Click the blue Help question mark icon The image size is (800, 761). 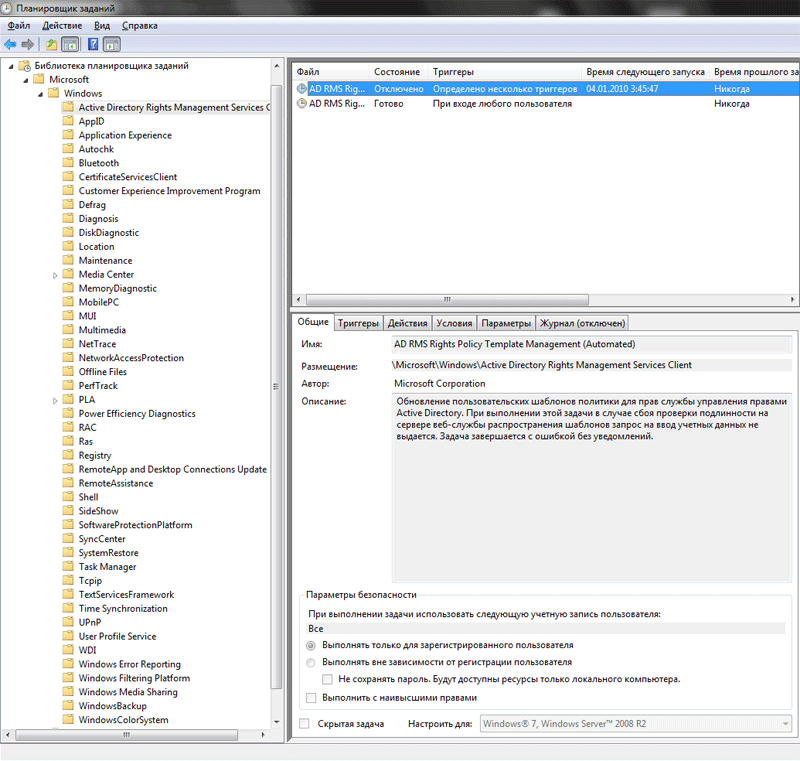93,44
